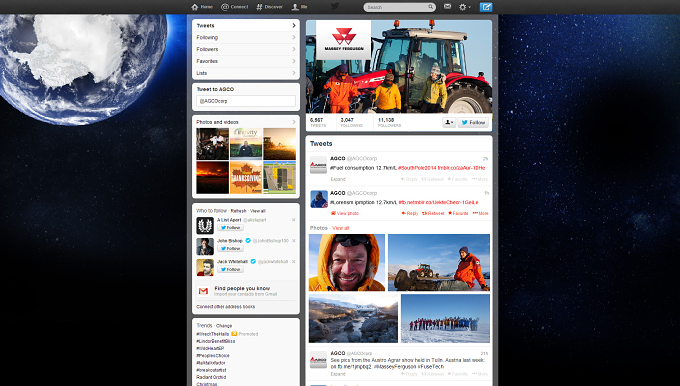Follow Jack Whitehall
Screen dimensions: 680x386
point(230,269)
